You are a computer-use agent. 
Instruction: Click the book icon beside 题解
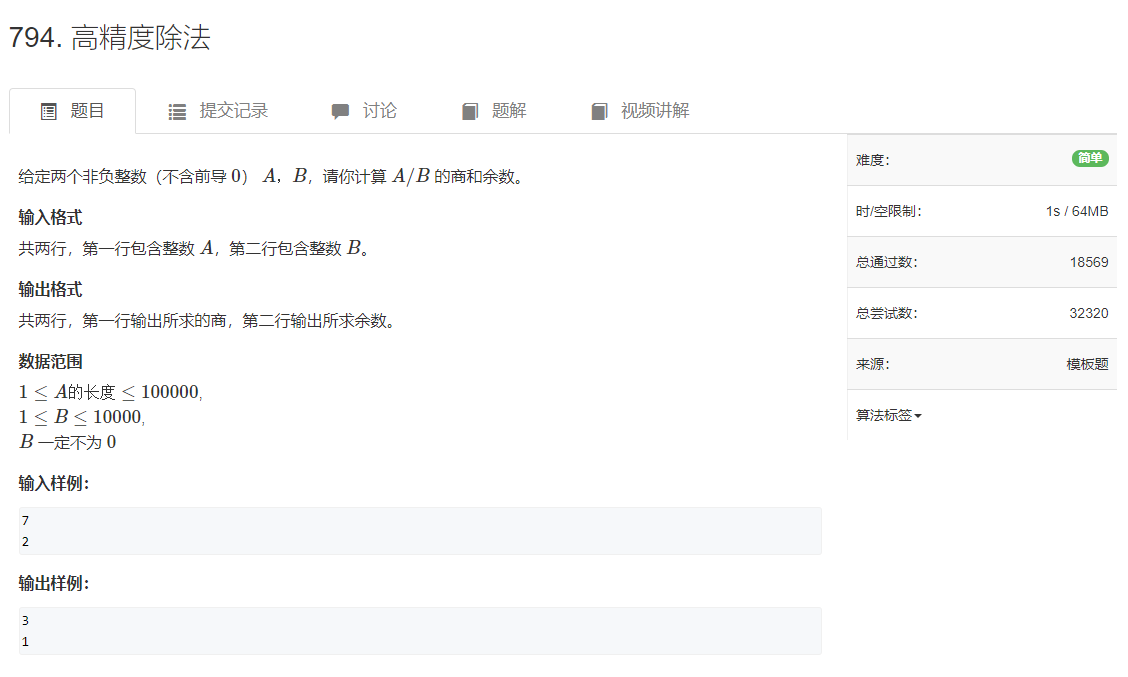(x=469, y=110)
